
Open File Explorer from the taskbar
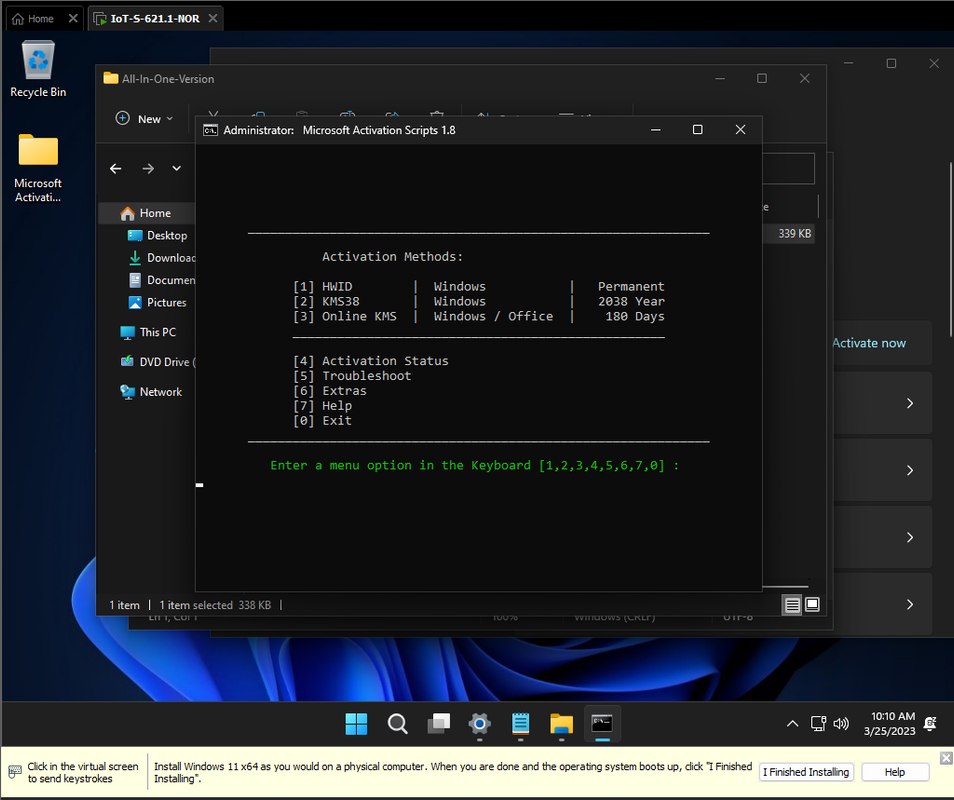[x=562, y=724]
